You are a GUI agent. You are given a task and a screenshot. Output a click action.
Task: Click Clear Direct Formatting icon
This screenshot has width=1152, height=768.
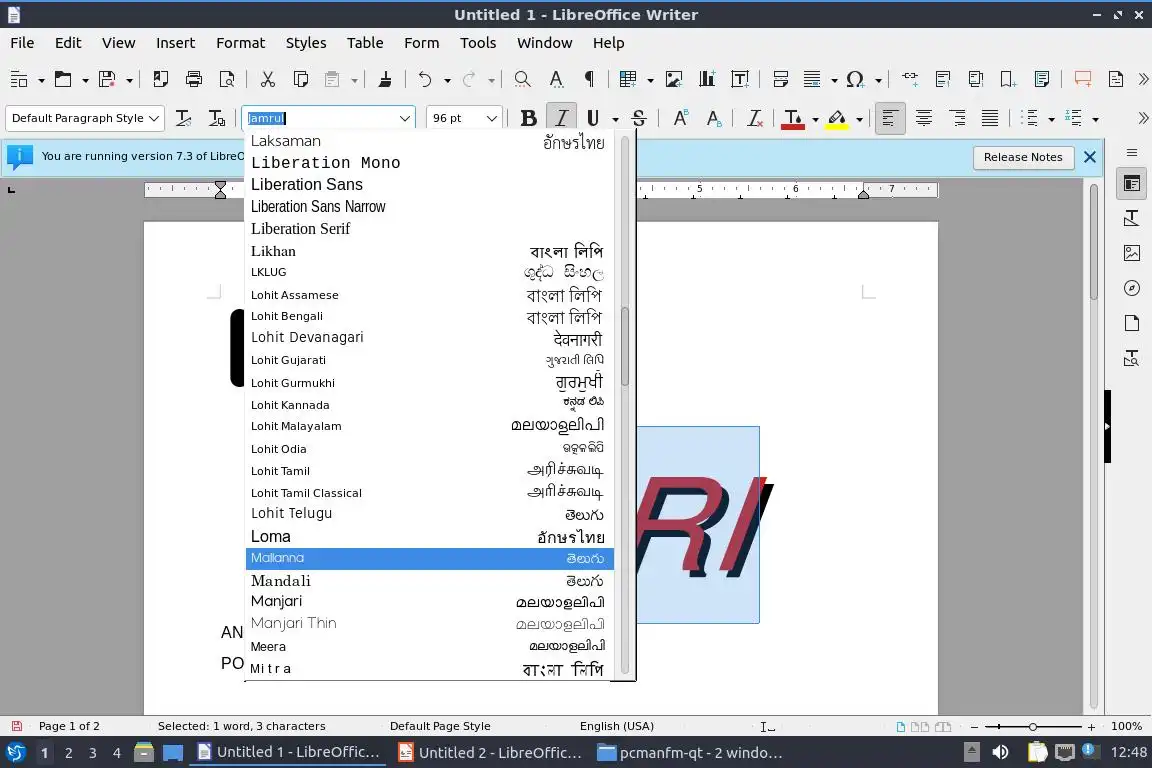755,118
